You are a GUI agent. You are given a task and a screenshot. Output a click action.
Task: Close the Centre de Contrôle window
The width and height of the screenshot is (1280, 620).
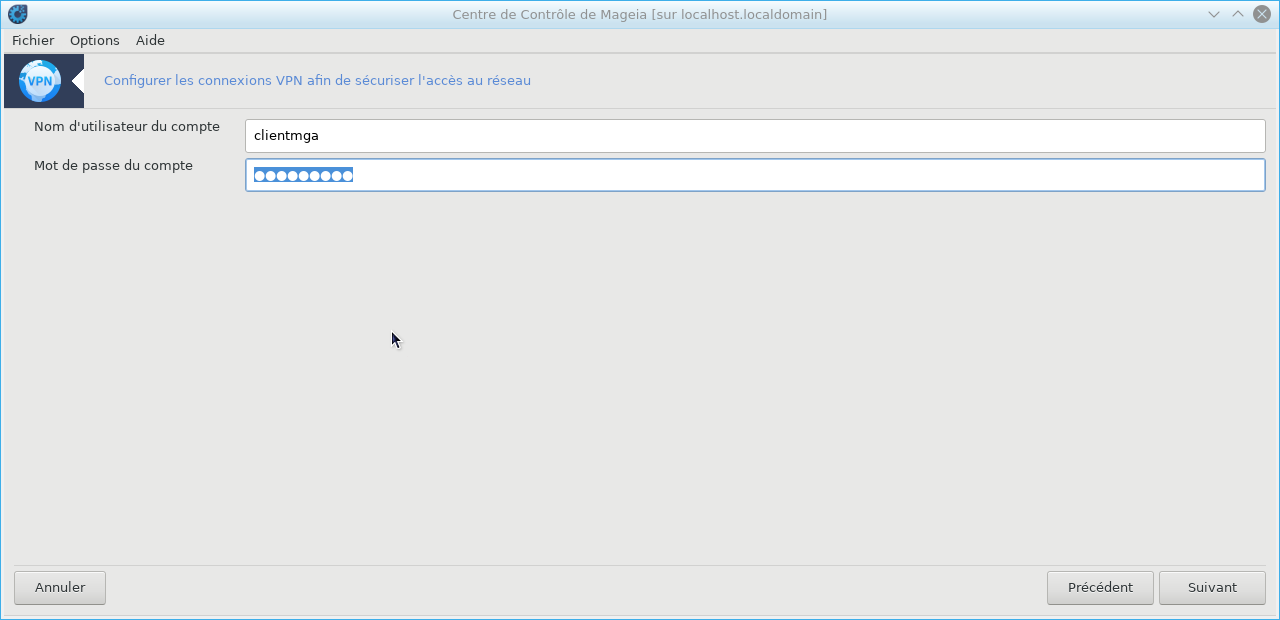[x=1262, y=14]
